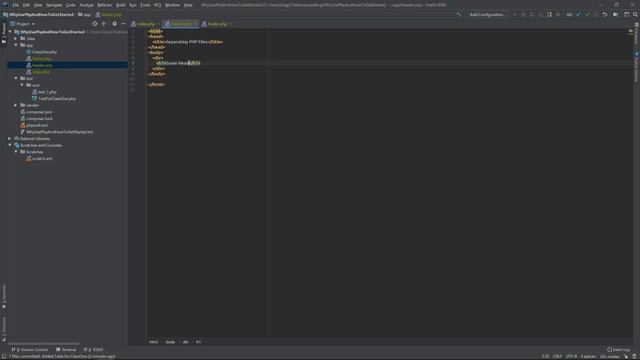
Task: Hide the Project panel with minus icon
Action: pyautogui.click(x=123, y=24)
